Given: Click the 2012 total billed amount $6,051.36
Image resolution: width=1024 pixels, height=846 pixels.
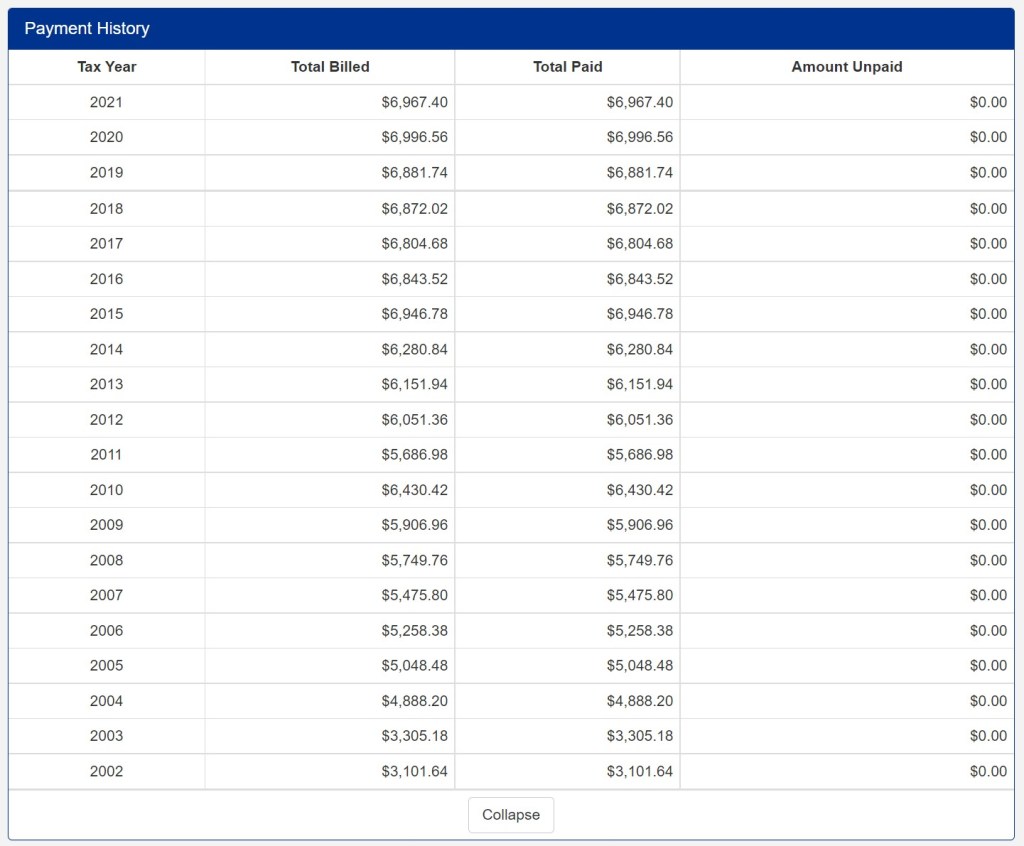Looking at the screenshot, I should (414, 420).
